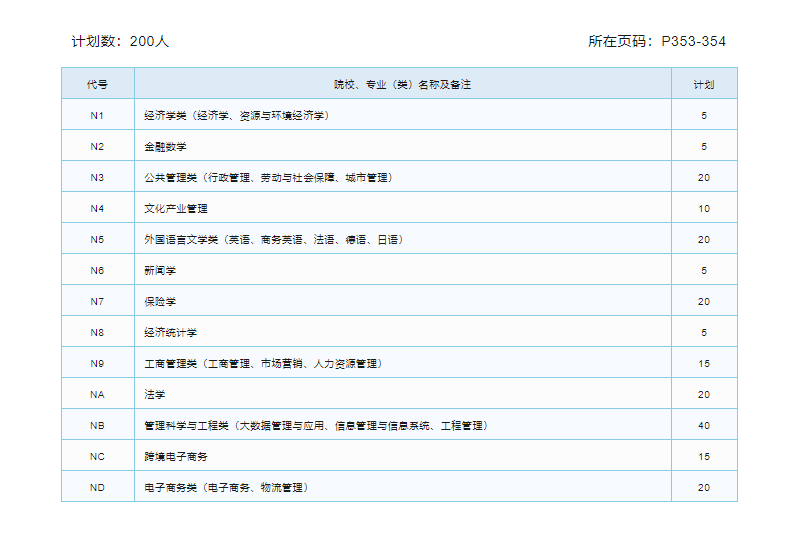Click the plan value 20 for N5
This screenshot has height=537, width=799.
click(704, 240)
